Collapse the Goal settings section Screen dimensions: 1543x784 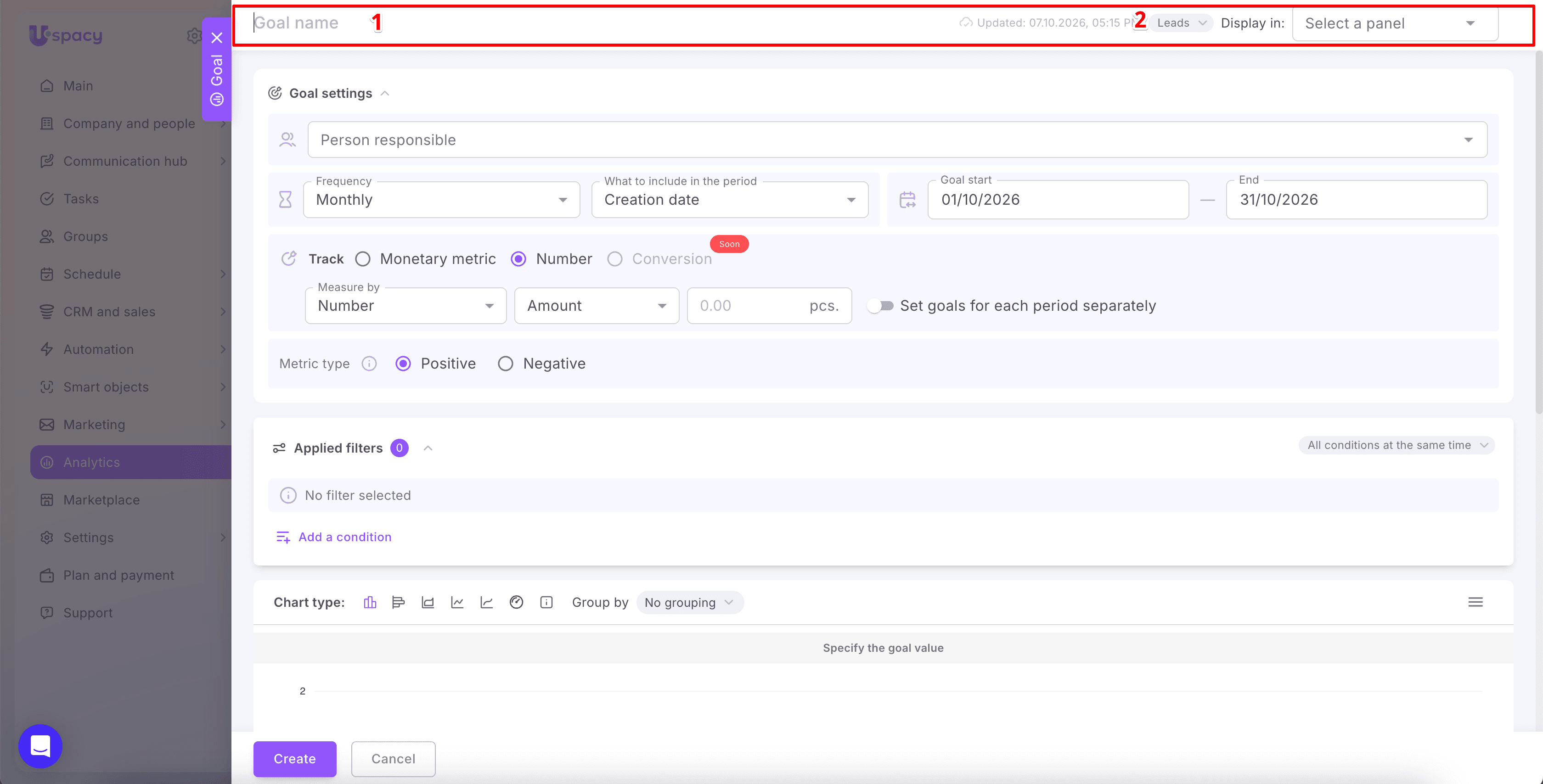tap(385, 94)
